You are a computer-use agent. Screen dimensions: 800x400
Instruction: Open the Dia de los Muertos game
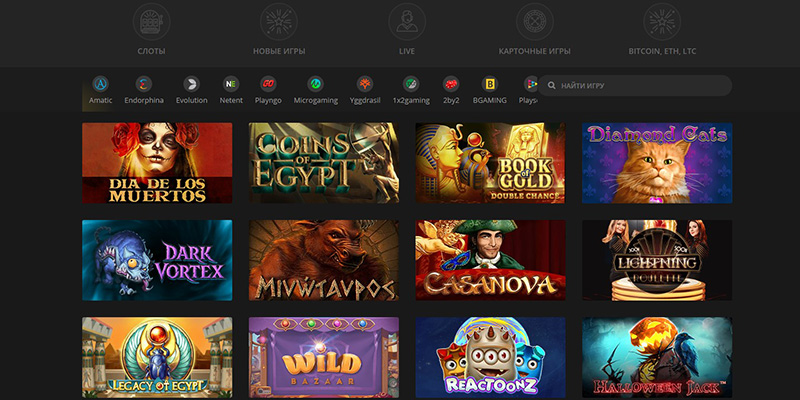point(157,163)
